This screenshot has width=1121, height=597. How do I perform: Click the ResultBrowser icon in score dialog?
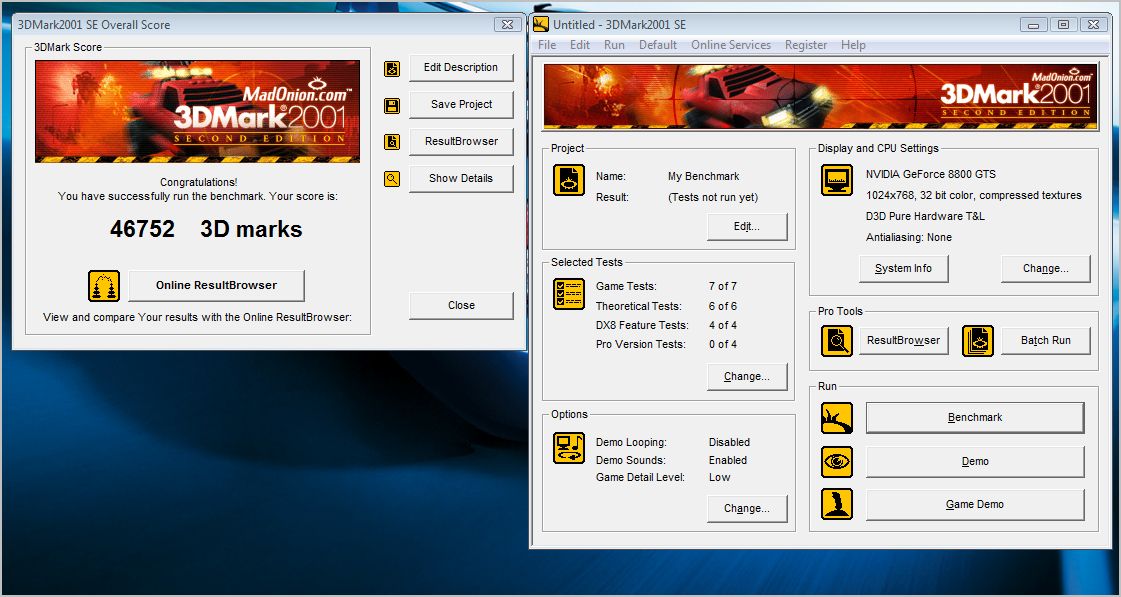tap(392, 142)
